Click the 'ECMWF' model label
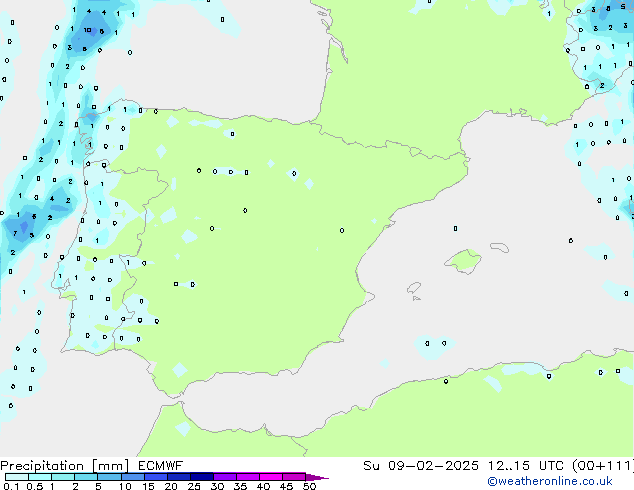Screen dimensions: 634x490 point(161,466)
